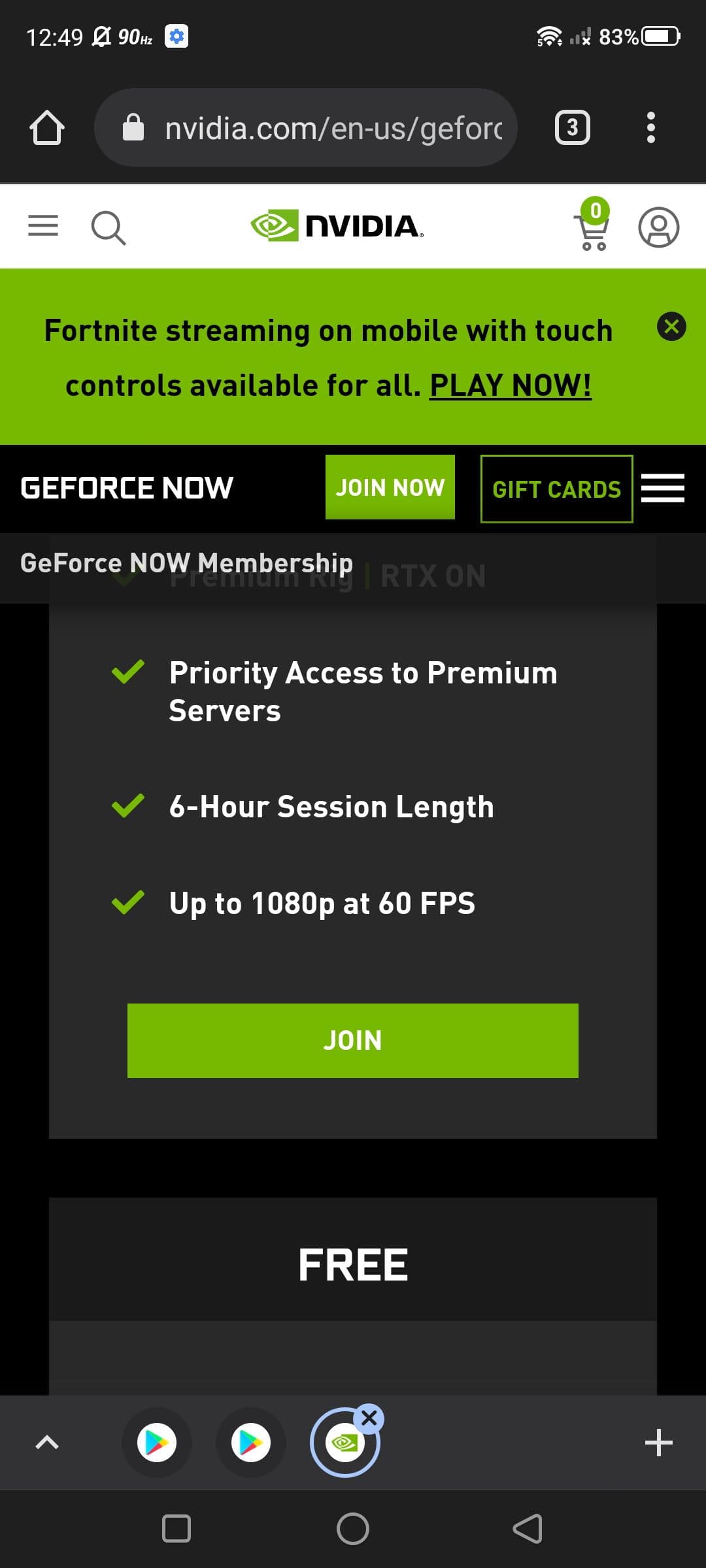
Task: Dismiss the green Fortnite banner
Action: pyautogui.click(x=671, y=326)
